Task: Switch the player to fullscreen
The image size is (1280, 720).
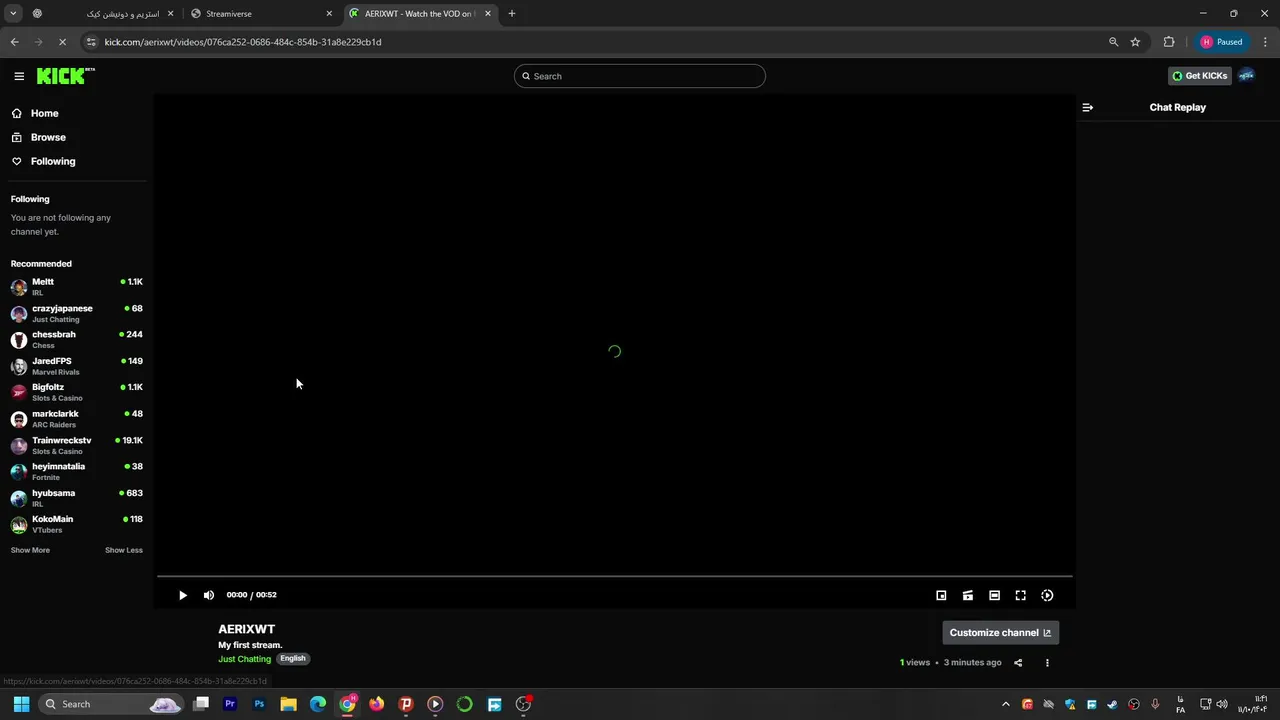Action: [x=1021, y=595]
